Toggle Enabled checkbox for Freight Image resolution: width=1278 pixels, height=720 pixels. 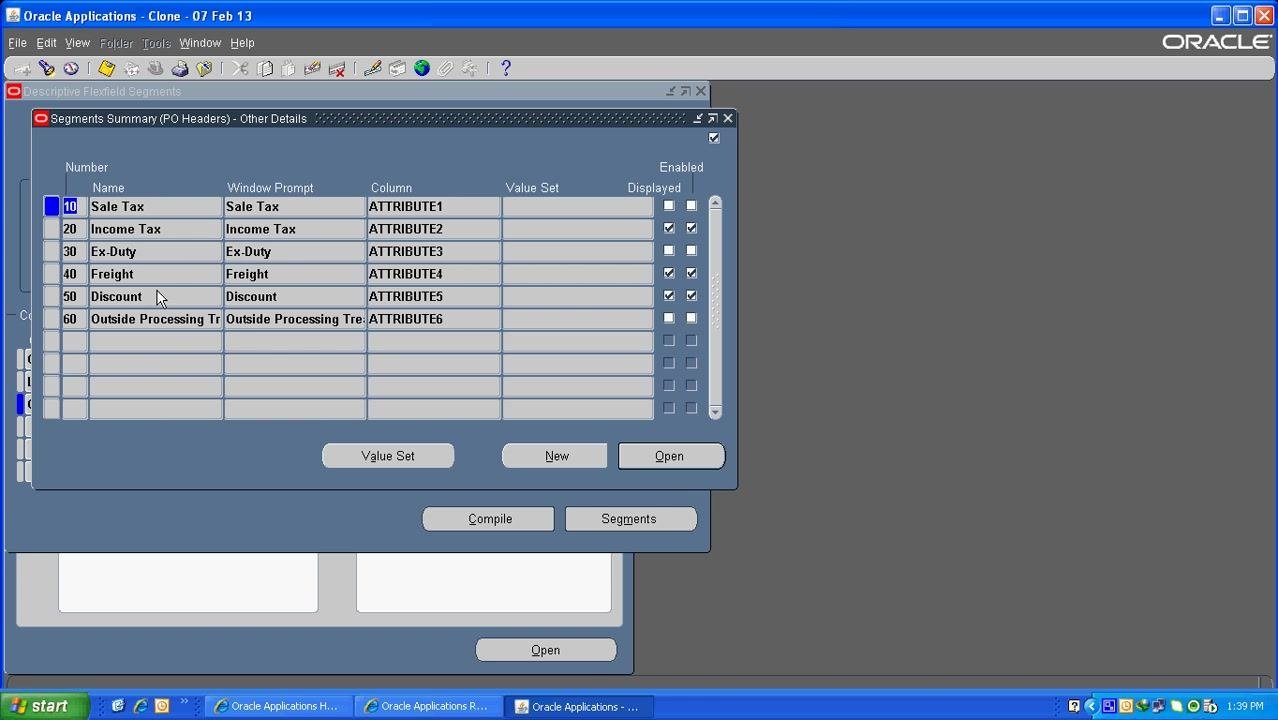pyautogui.click(x=691, y=273)
